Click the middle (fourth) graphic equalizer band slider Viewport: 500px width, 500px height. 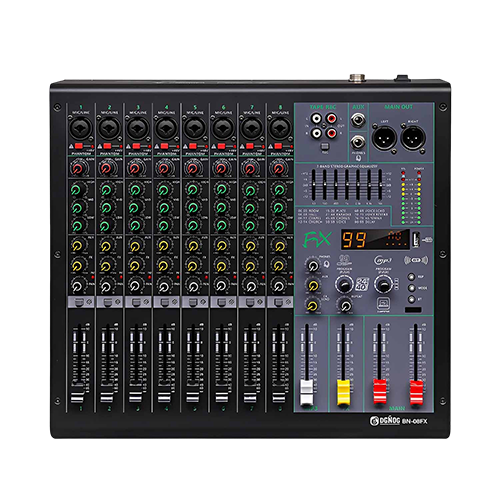pos(347,185)
